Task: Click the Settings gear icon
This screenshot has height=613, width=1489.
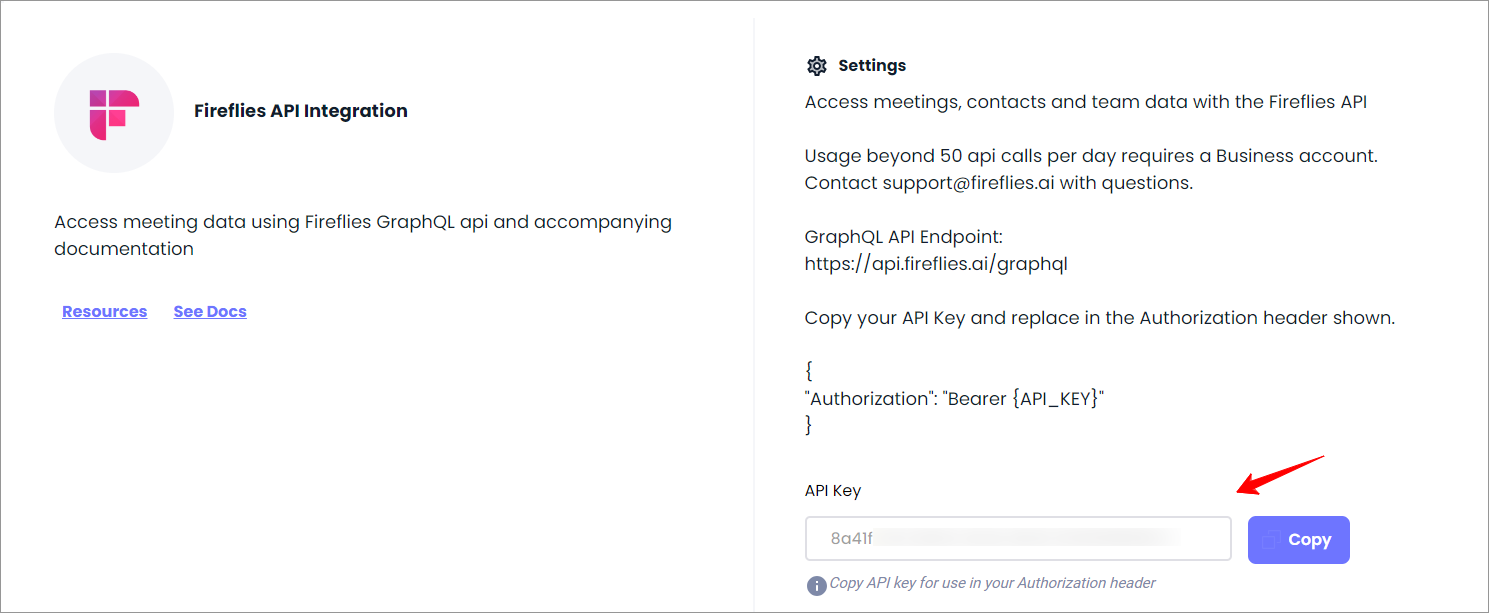Action: tap(817, 66)
